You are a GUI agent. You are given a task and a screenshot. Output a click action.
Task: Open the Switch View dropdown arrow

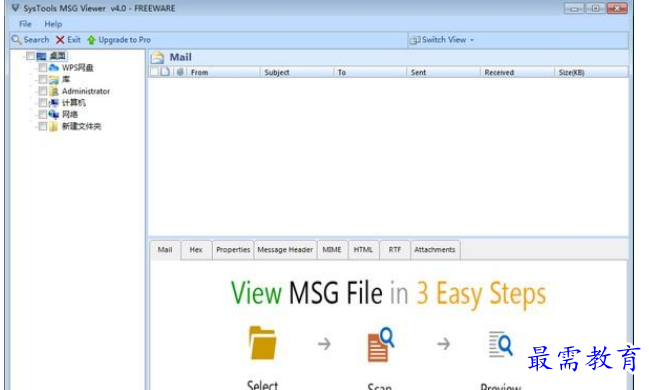(472, 40)
